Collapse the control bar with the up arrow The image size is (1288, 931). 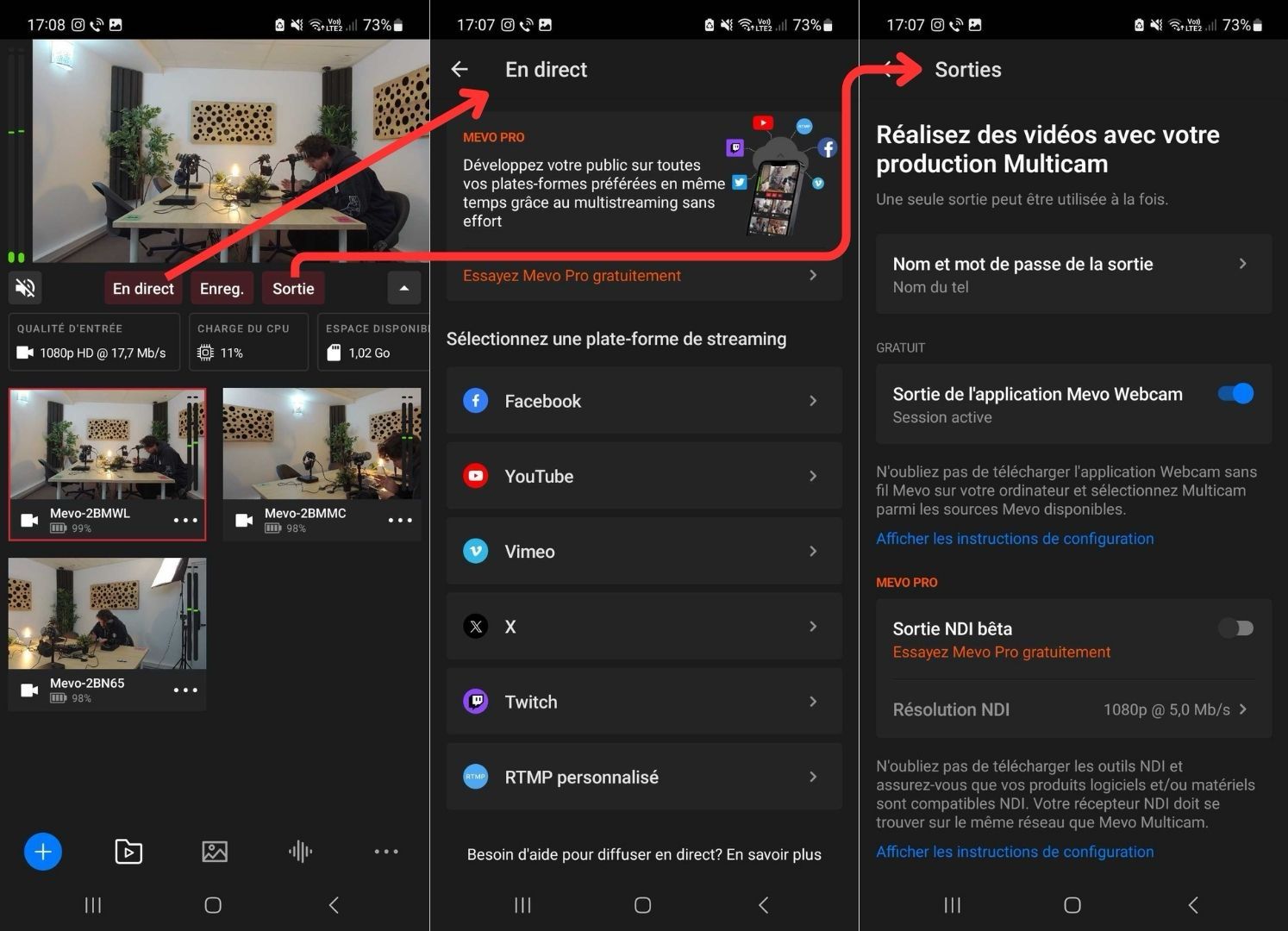click(403, 287)
